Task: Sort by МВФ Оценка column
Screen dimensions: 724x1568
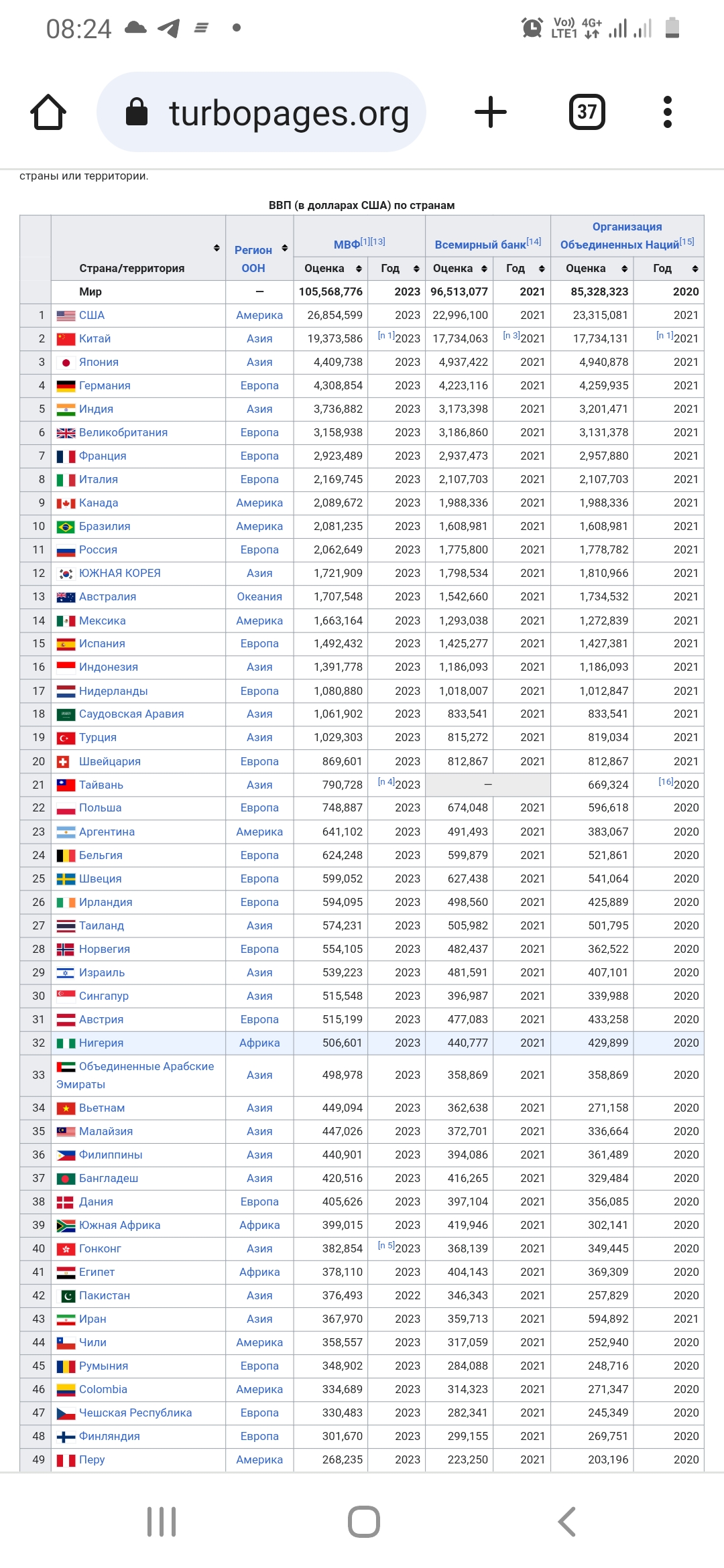Action: pos(359,269)
